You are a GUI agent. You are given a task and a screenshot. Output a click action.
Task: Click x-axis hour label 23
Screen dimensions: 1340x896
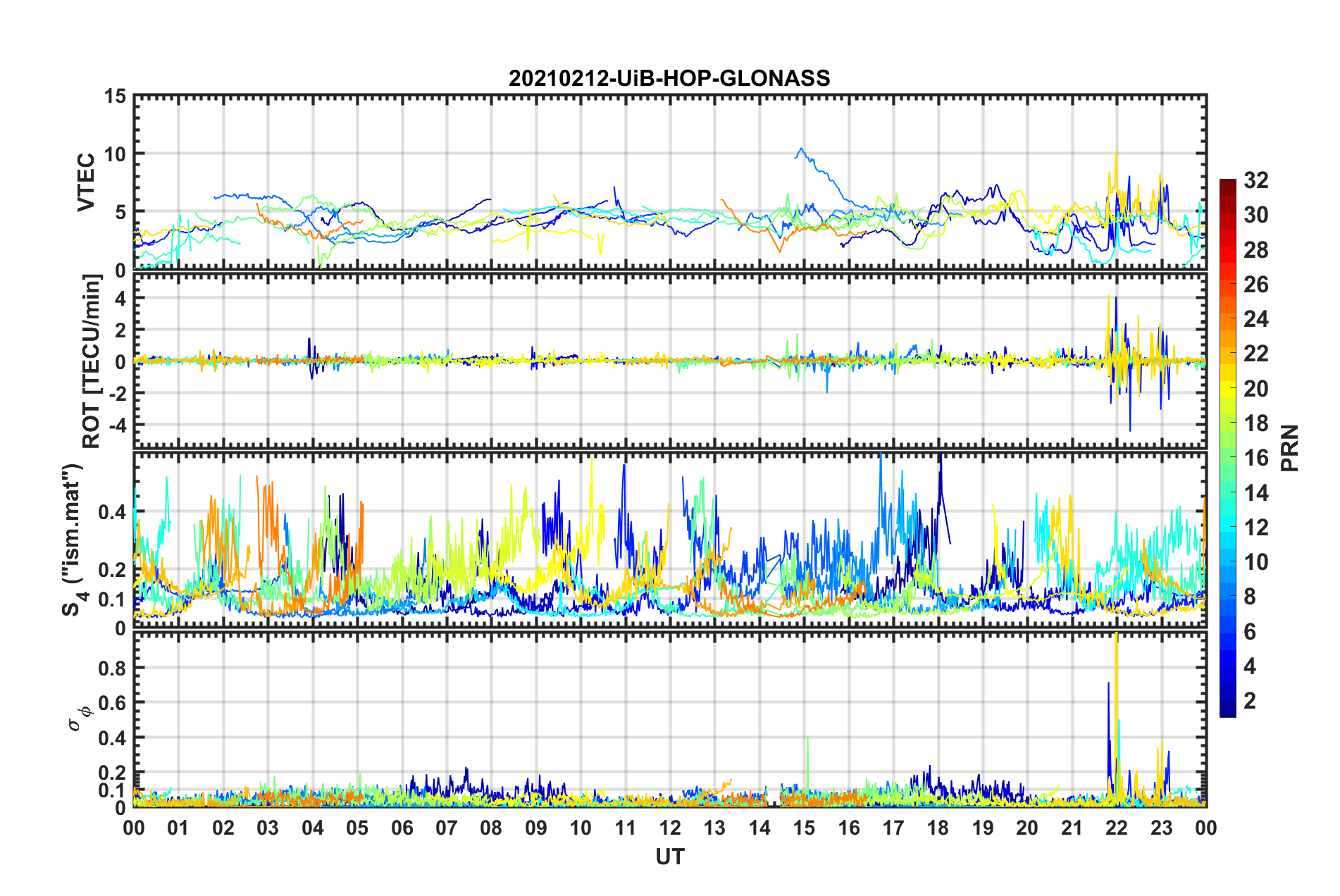1162,828
